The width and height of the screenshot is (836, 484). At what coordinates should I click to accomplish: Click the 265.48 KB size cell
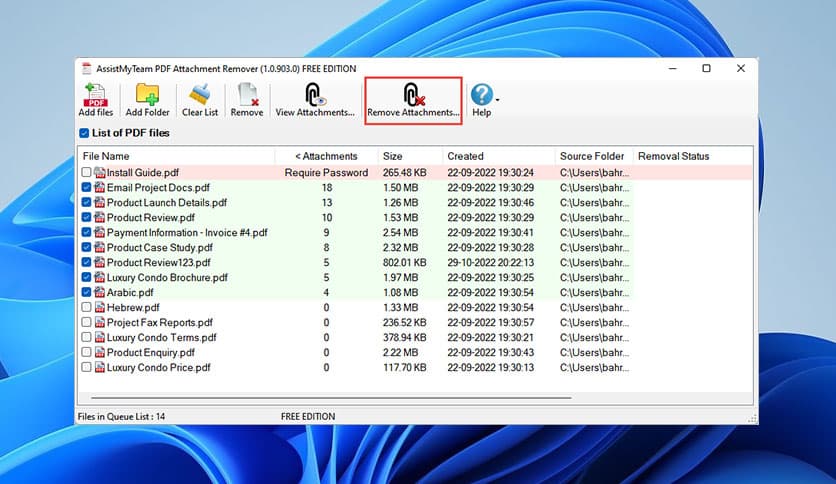coord(404,172)
